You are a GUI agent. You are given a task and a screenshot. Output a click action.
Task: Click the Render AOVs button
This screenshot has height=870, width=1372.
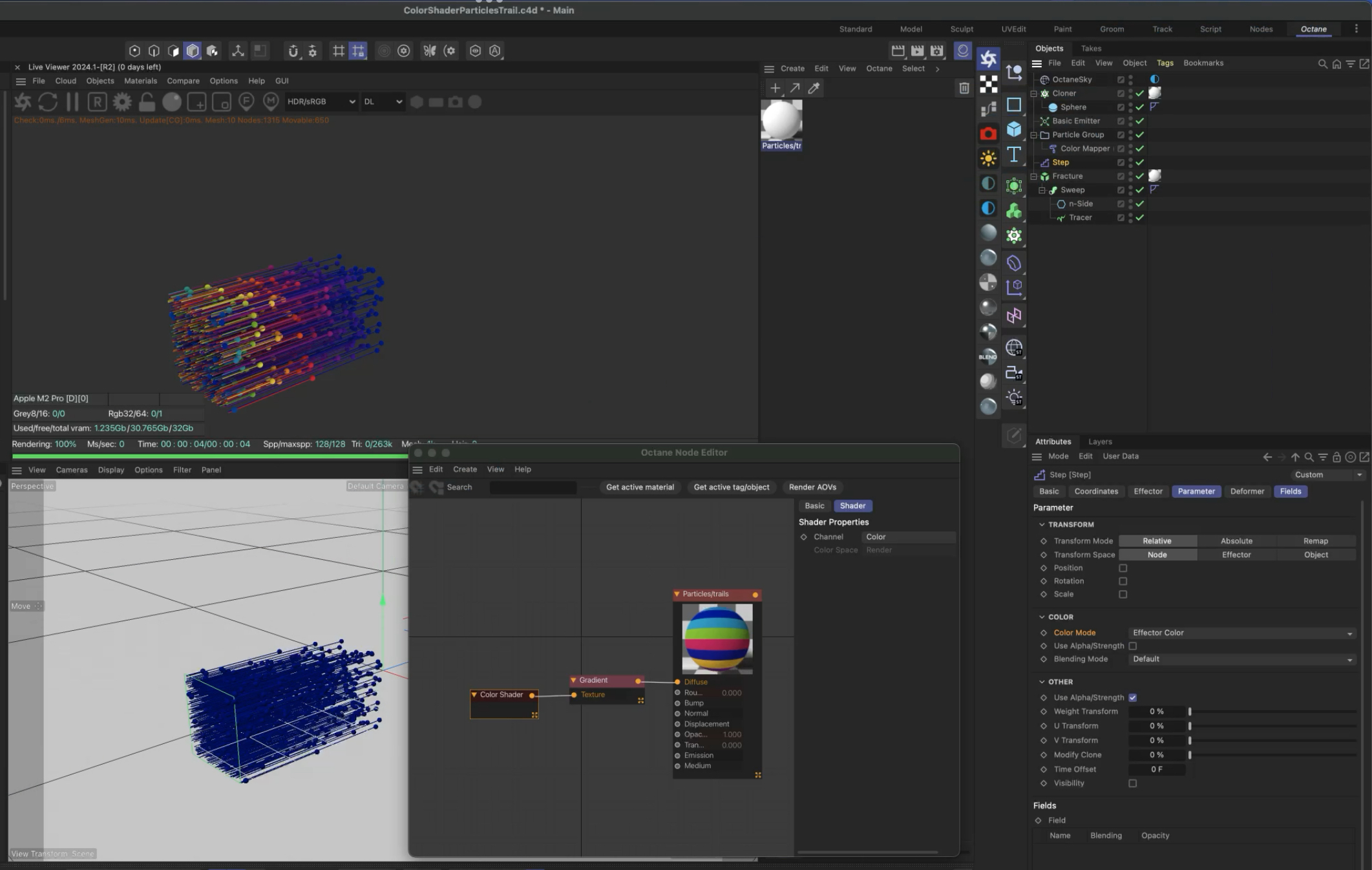pyautogui.click(x=812, y=487)
